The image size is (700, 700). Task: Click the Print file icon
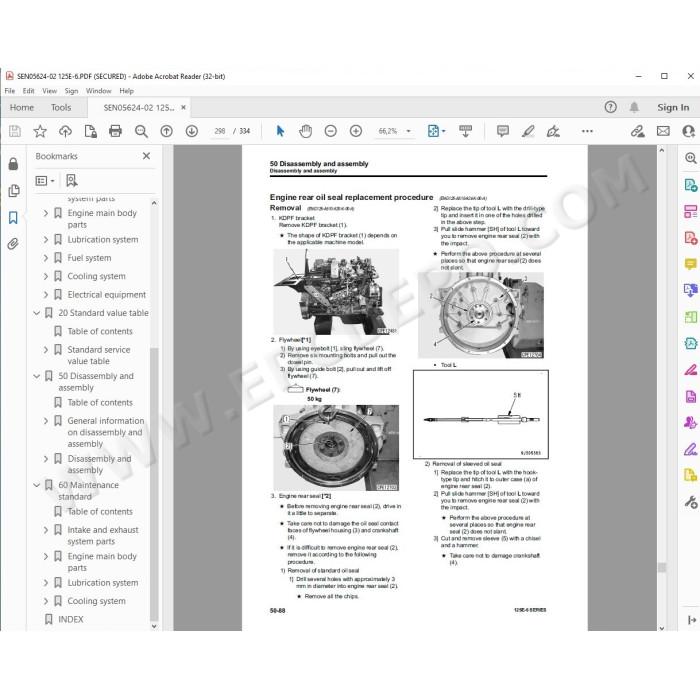[x=115, y=131]
